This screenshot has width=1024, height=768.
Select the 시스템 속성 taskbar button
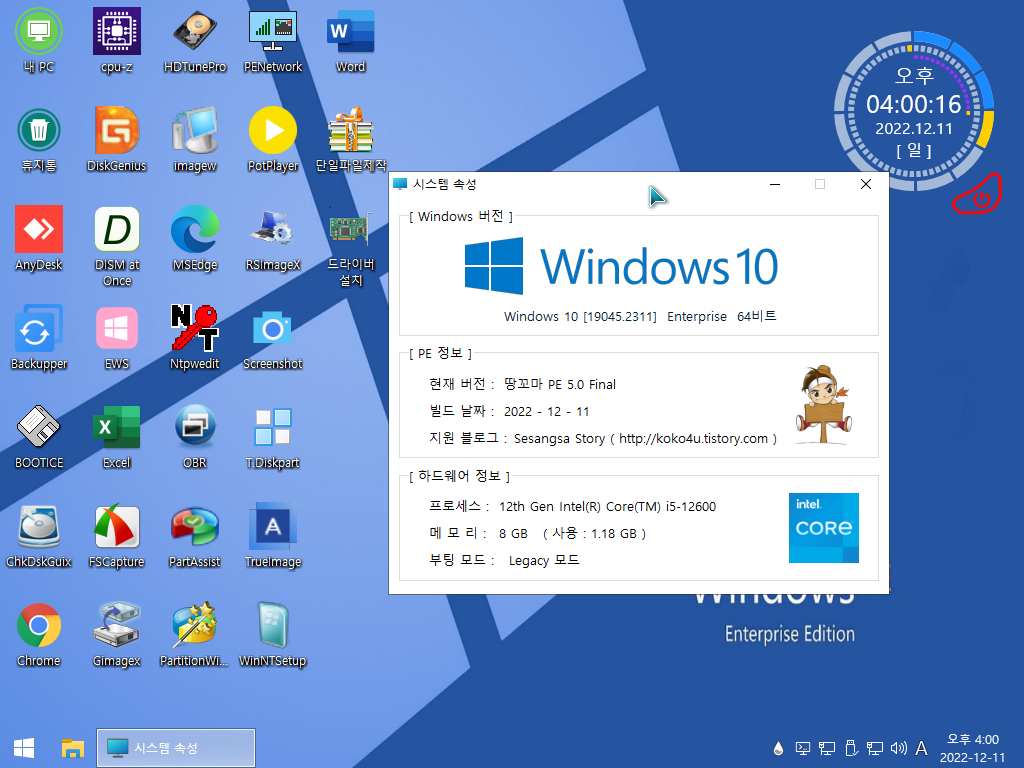click(176, 748)
